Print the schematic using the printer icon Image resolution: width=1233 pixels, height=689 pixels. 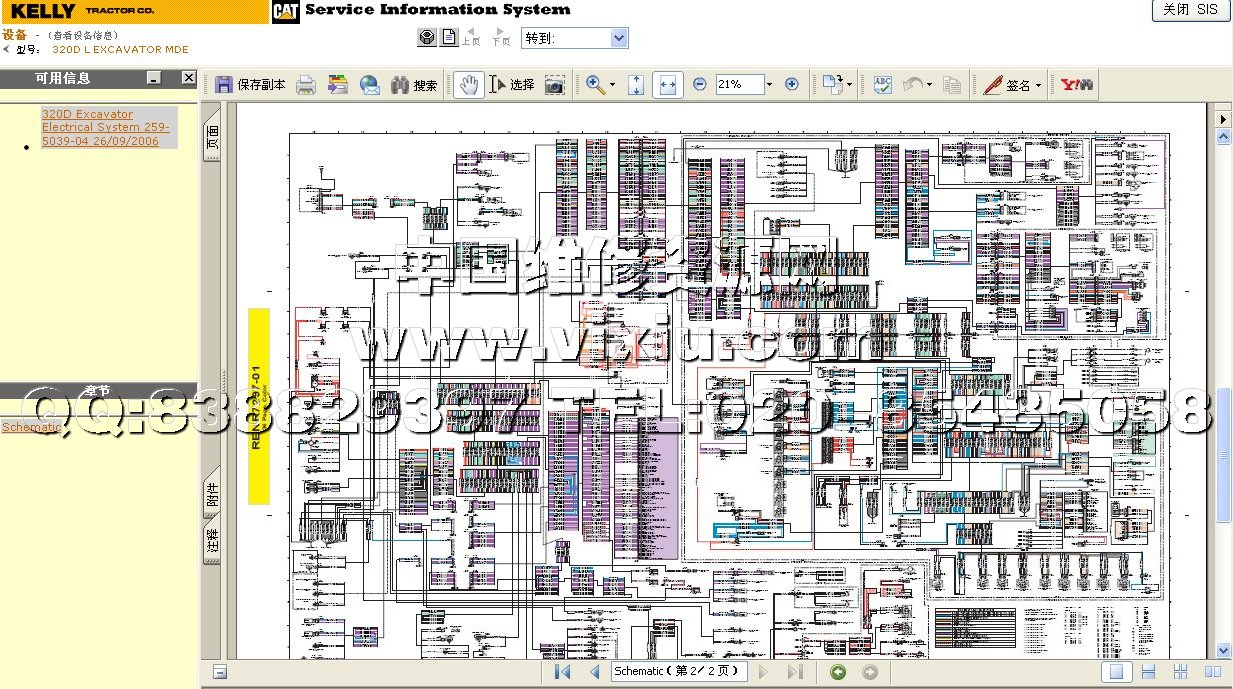click(x=306, y=85)
